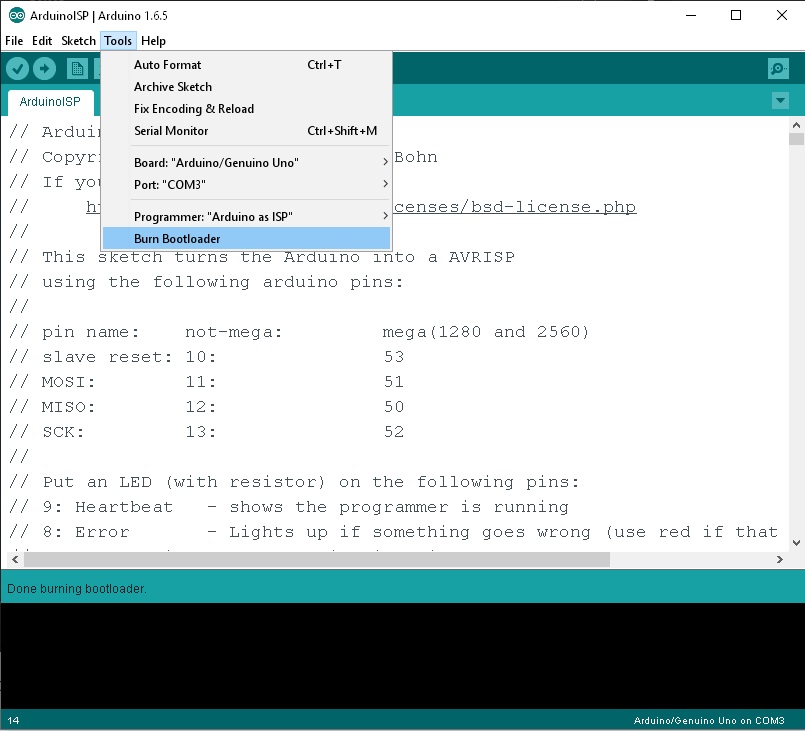Click the Arduino logo in title bar
Screen dimensions: 805x731
click(x=17, y=15)
